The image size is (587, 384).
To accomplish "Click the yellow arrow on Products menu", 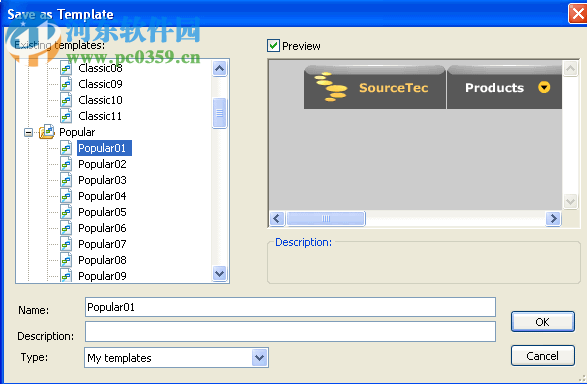I will (544, 87).
